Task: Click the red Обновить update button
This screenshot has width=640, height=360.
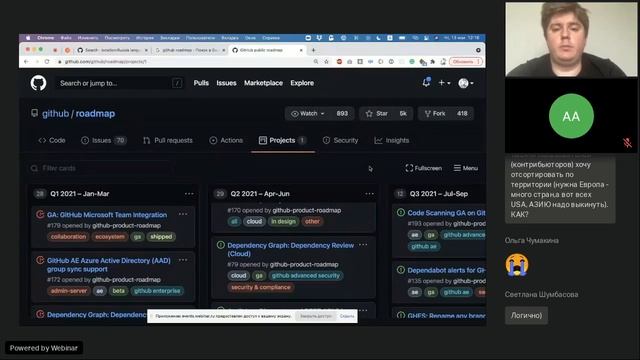Action: (466, 62)
